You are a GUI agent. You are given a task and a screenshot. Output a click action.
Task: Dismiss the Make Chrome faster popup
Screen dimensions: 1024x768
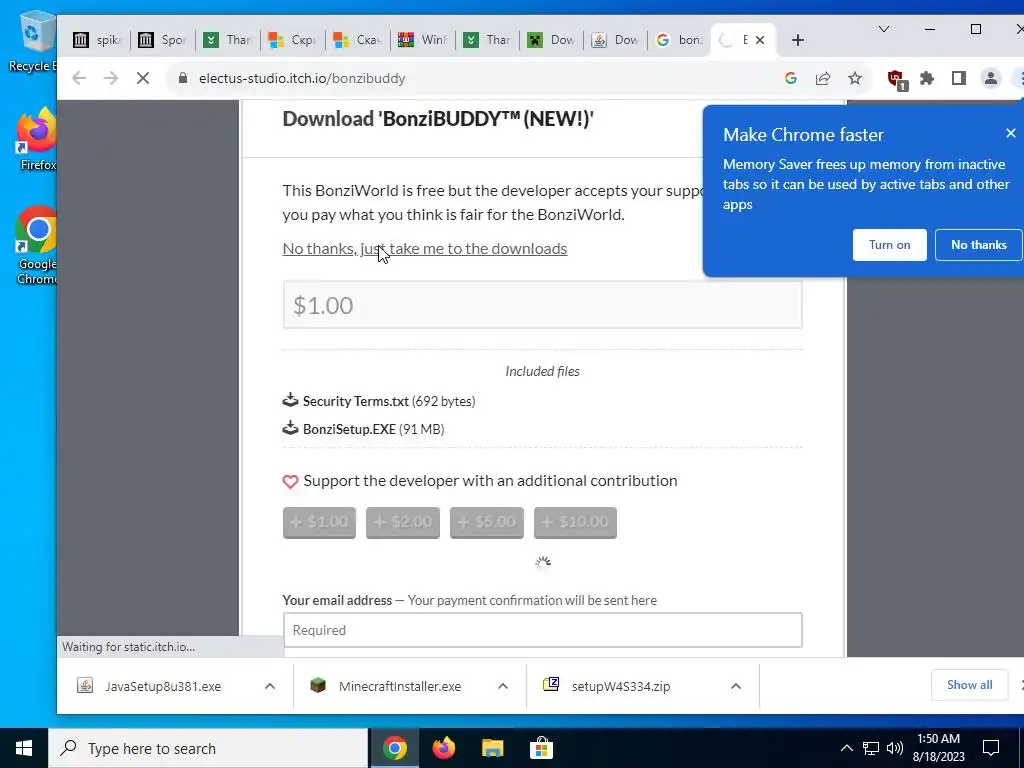pos(1010,133)
